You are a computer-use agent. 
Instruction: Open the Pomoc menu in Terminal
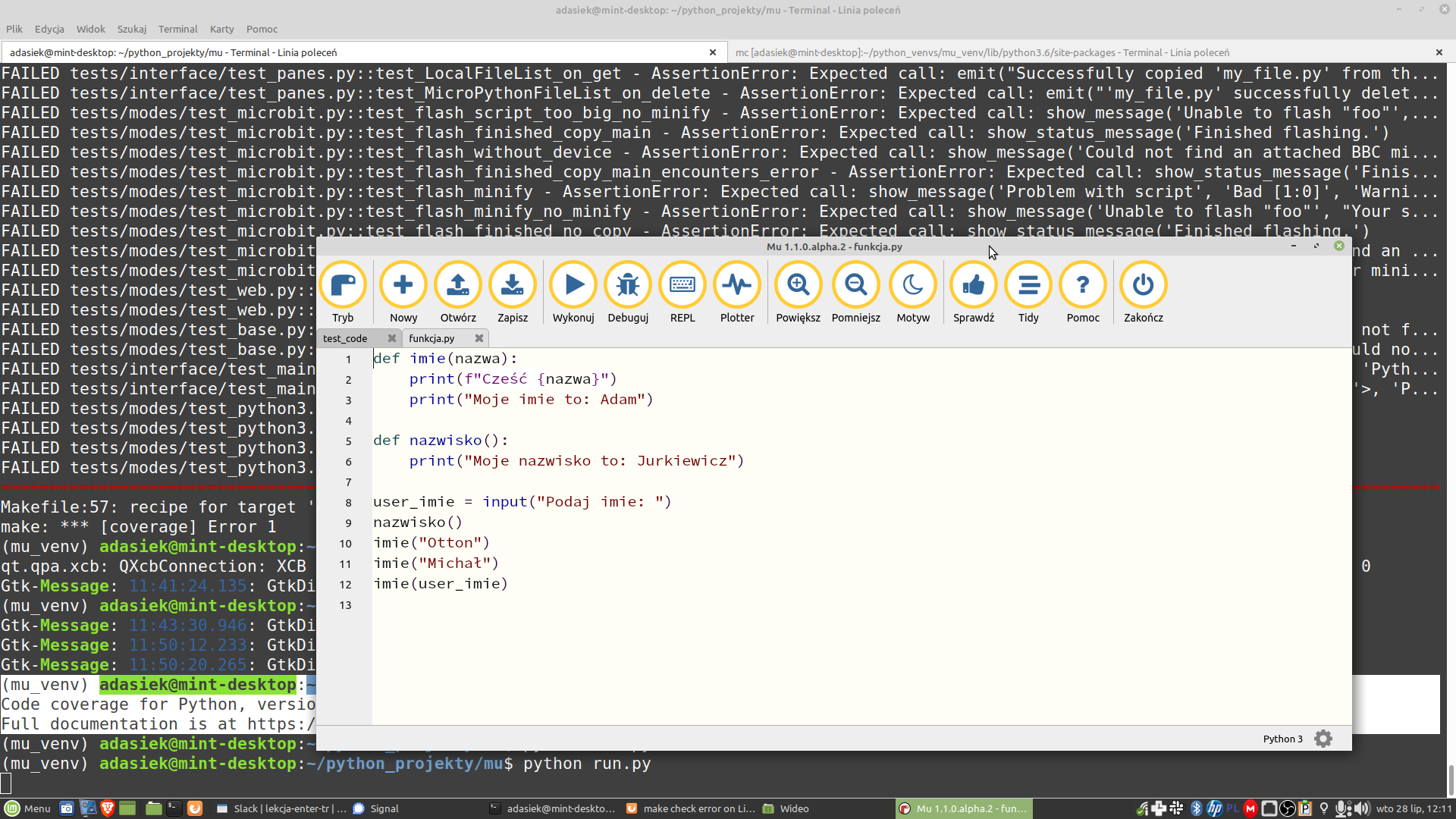point(262,29)
